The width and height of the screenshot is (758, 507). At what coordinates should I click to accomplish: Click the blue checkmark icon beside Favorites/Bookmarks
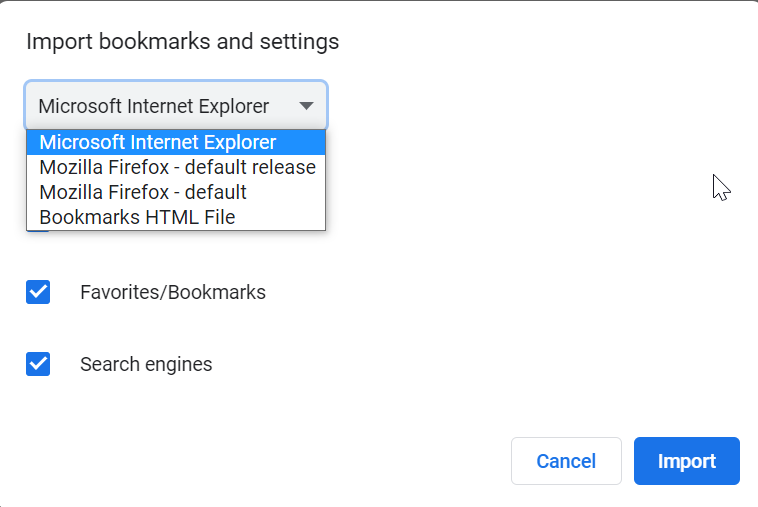[x=38, y=292]
